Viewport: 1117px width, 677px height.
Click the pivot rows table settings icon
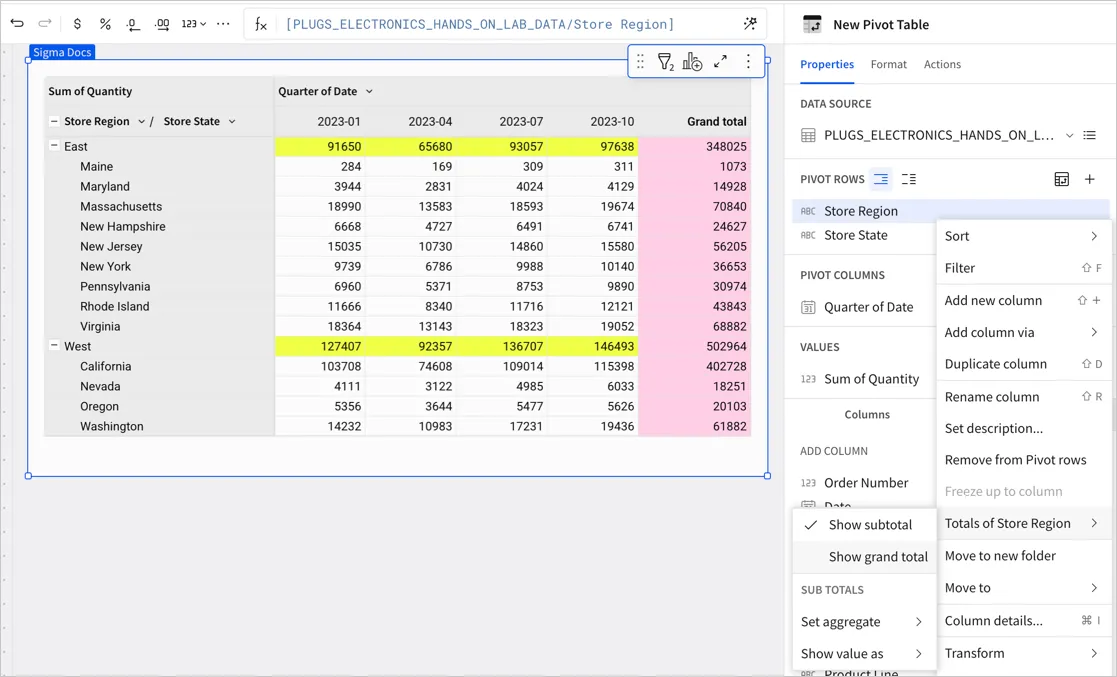click(x=1061, y=179)
